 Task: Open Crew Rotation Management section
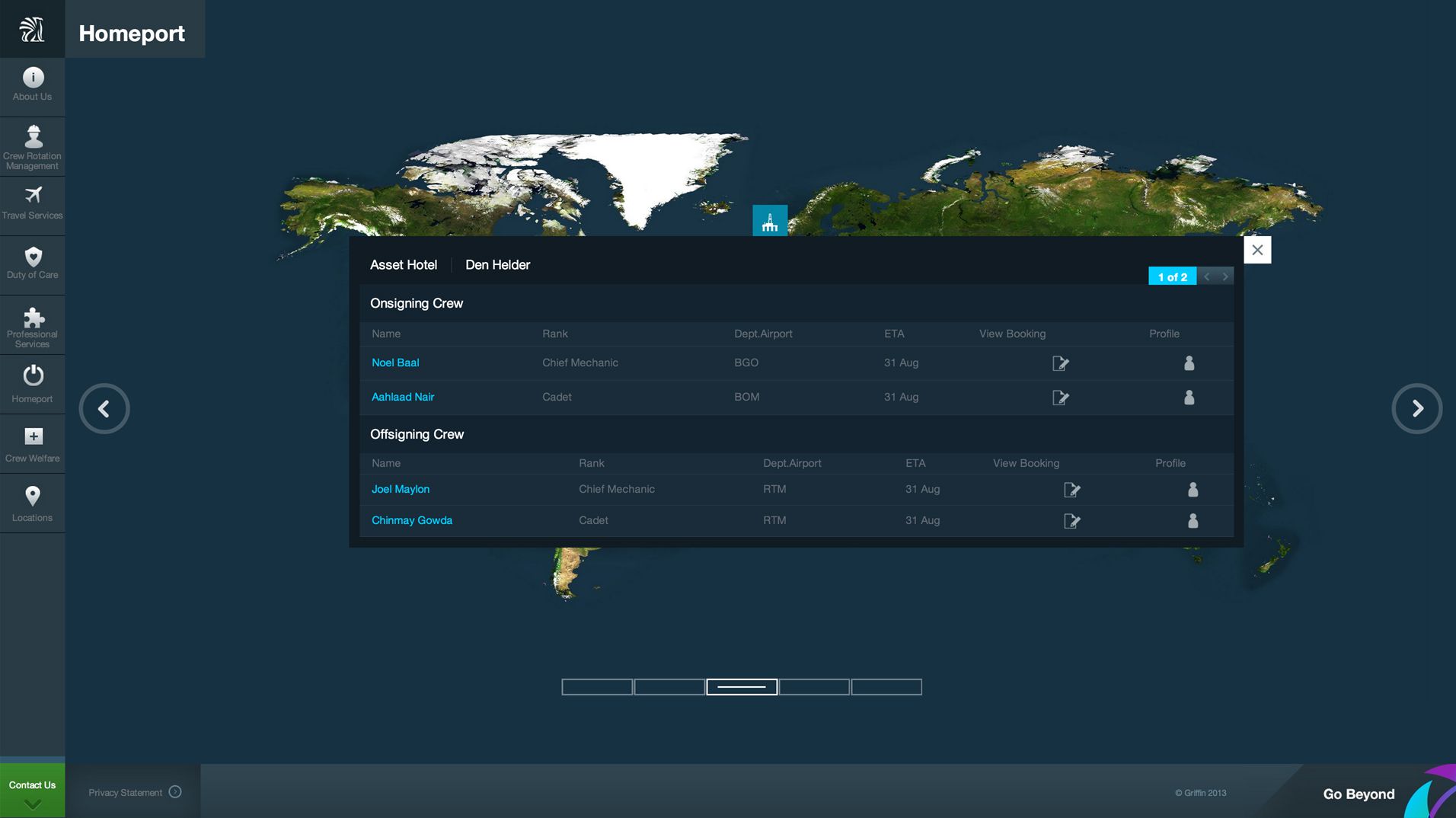click(32, 147)
